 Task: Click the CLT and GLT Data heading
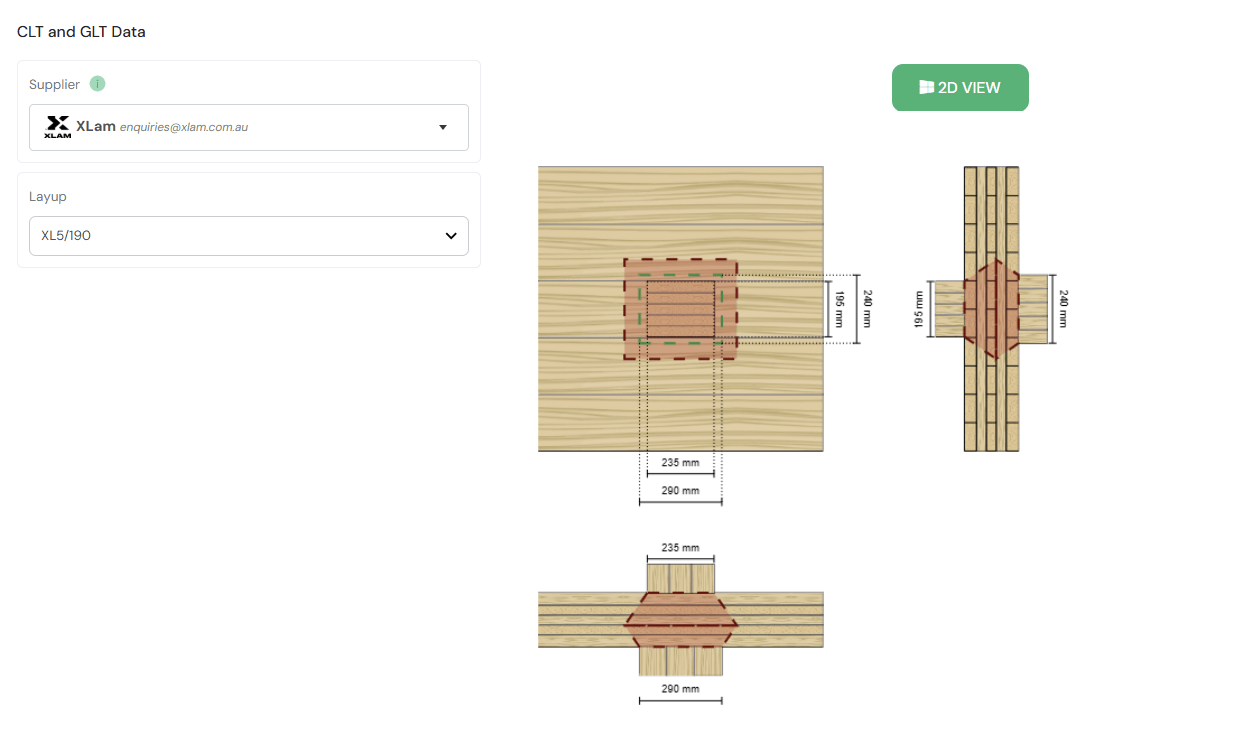81,32
